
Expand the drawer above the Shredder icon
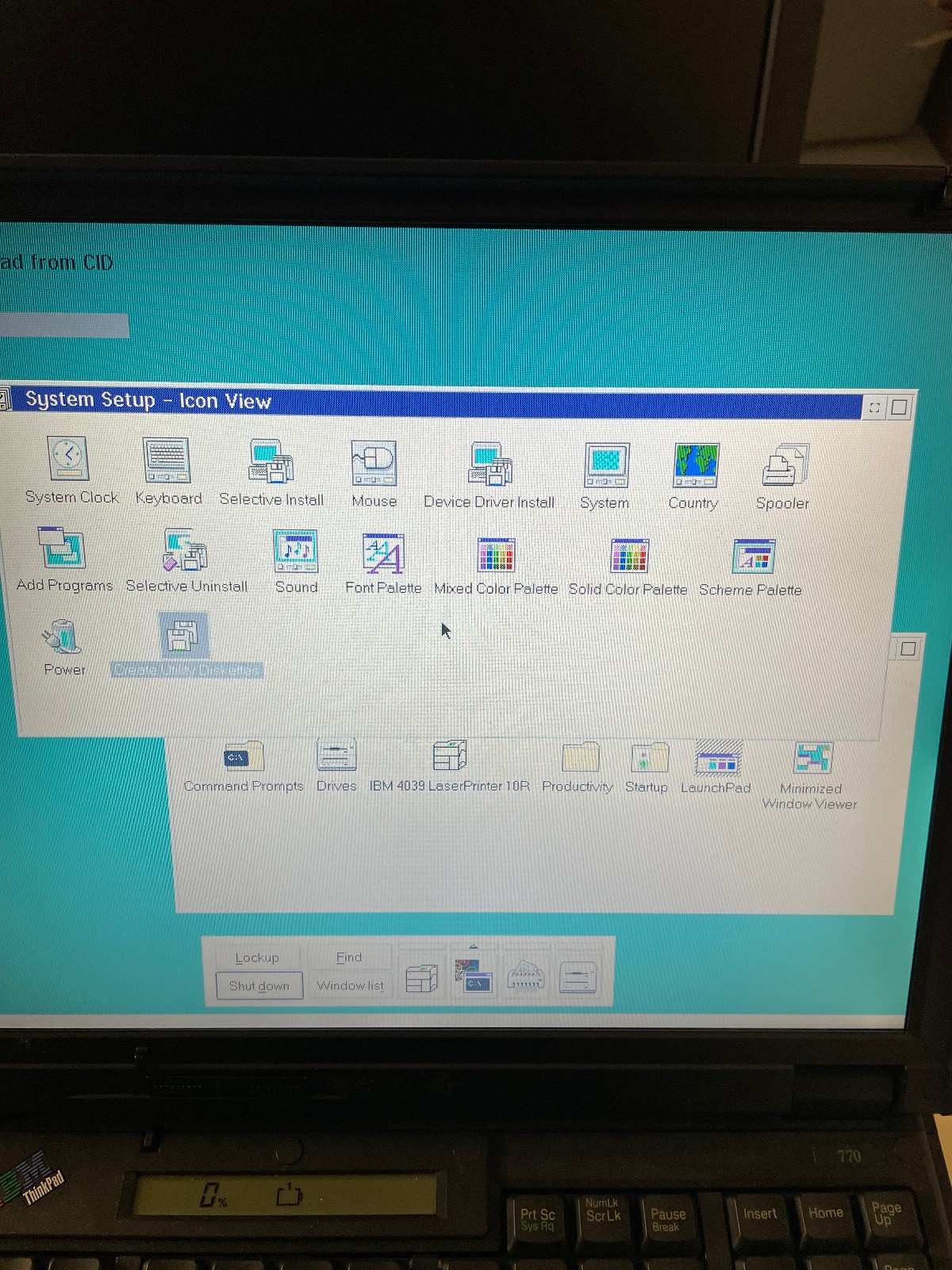pos(525,947)
